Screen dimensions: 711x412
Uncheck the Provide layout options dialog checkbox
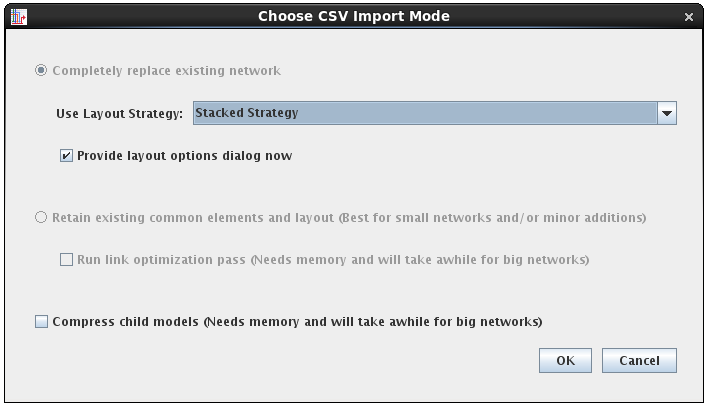point(67,156)
